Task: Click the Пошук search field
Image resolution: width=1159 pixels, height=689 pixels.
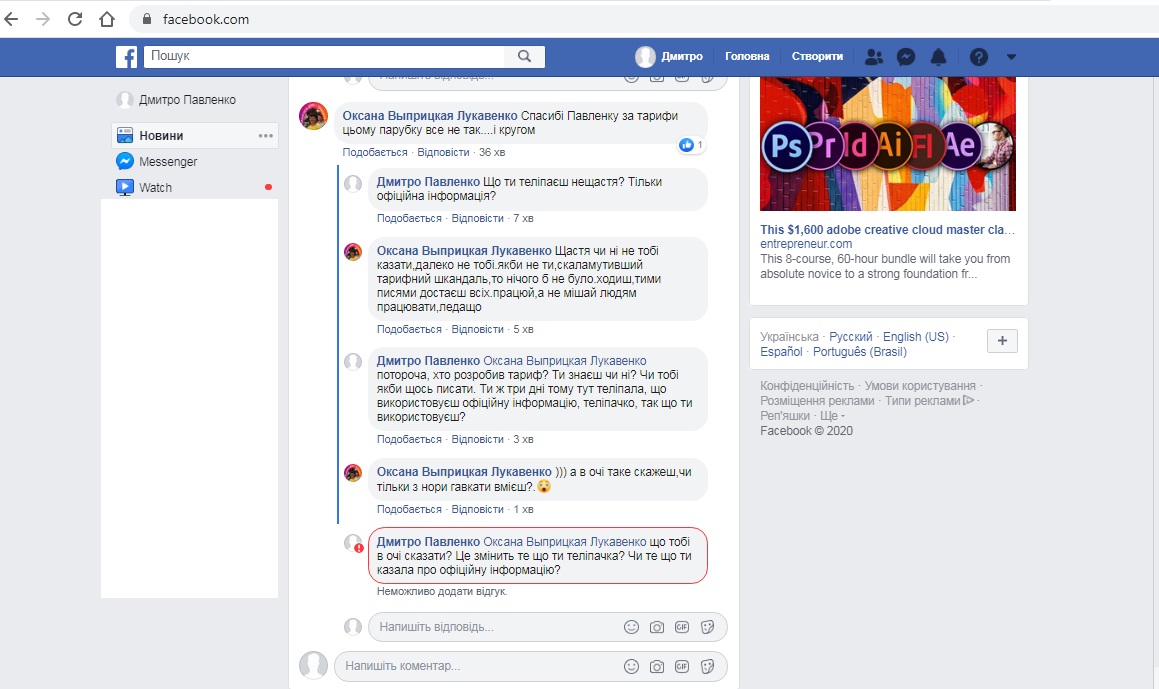Action: tap(324, 56)
